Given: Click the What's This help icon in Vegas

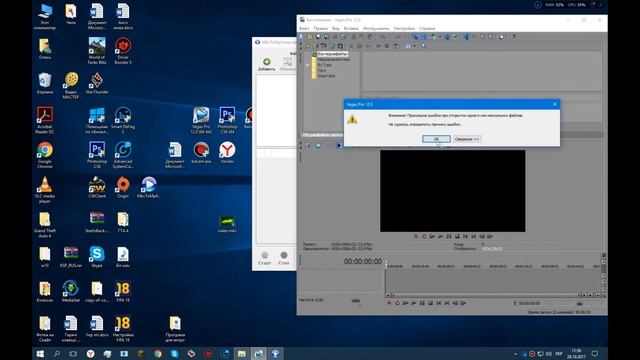Looking at the screenshot, I should 513,37.
